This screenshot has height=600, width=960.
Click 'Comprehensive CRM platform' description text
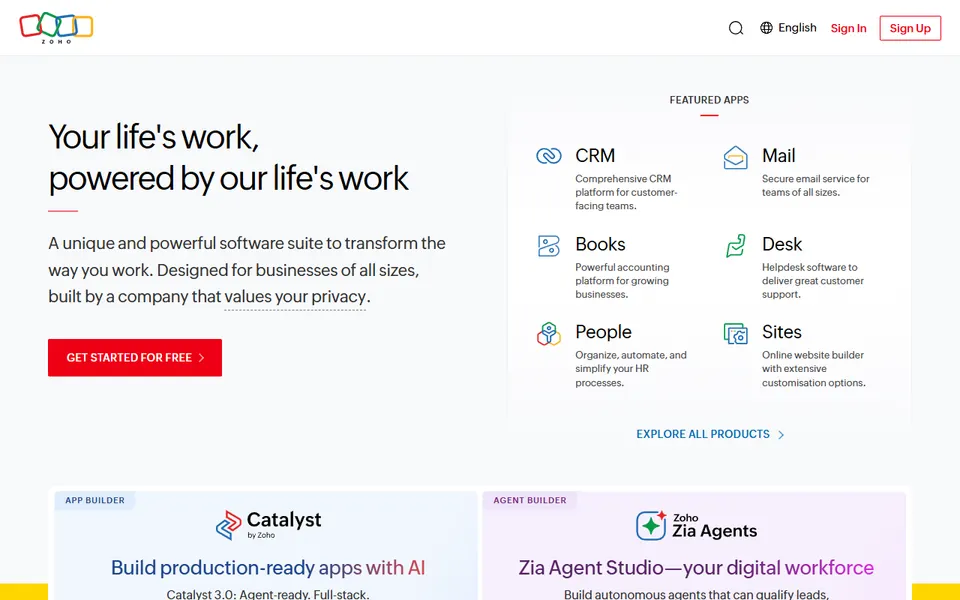[626, 192]
